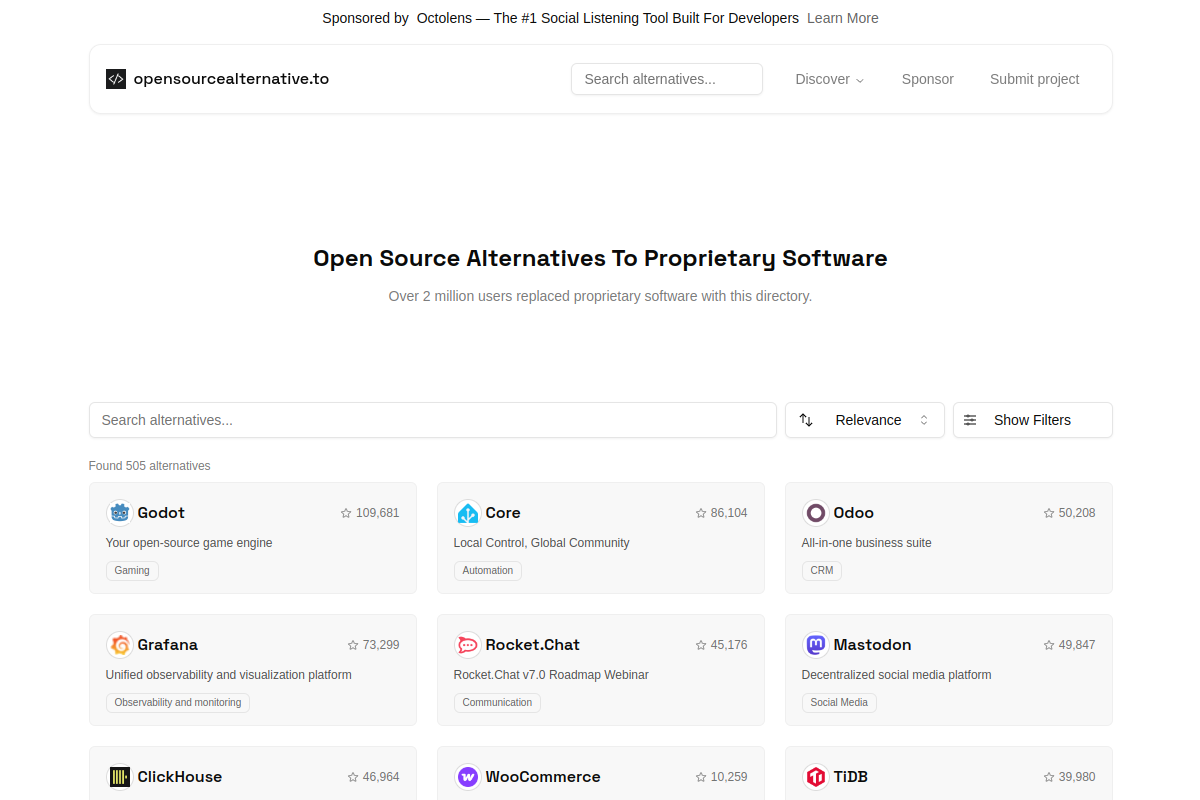Viewport: 1200px width, 800px height.
Task: Click the CRM category tag
Action: pos(822,571)
